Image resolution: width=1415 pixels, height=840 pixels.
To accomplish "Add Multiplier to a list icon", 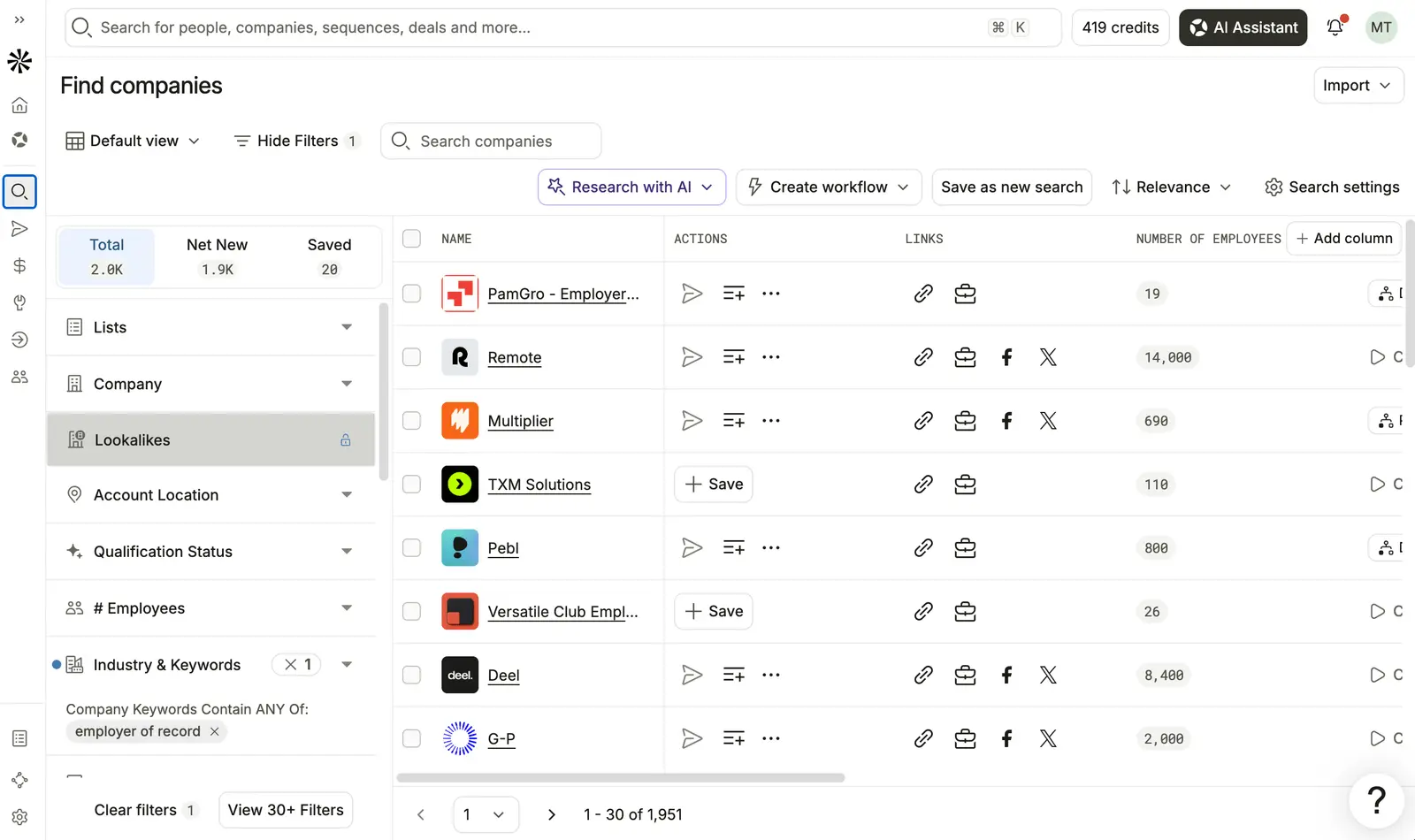I will tap(734, 421).
